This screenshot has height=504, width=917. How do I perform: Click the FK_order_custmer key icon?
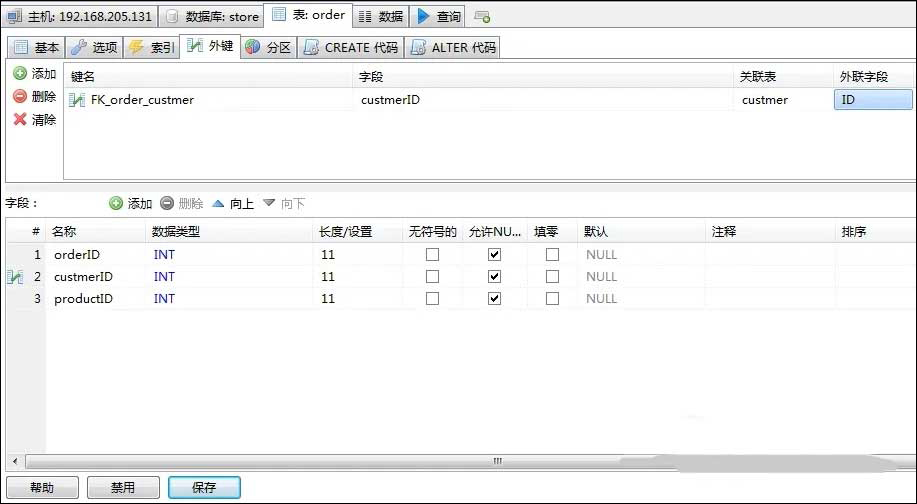[77, 100]
